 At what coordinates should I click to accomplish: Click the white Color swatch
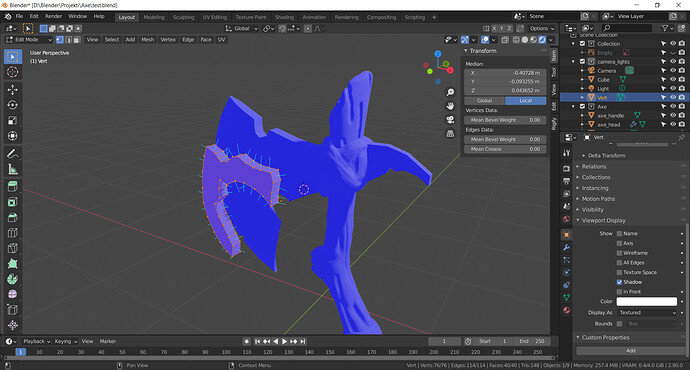tap(646, 301)
